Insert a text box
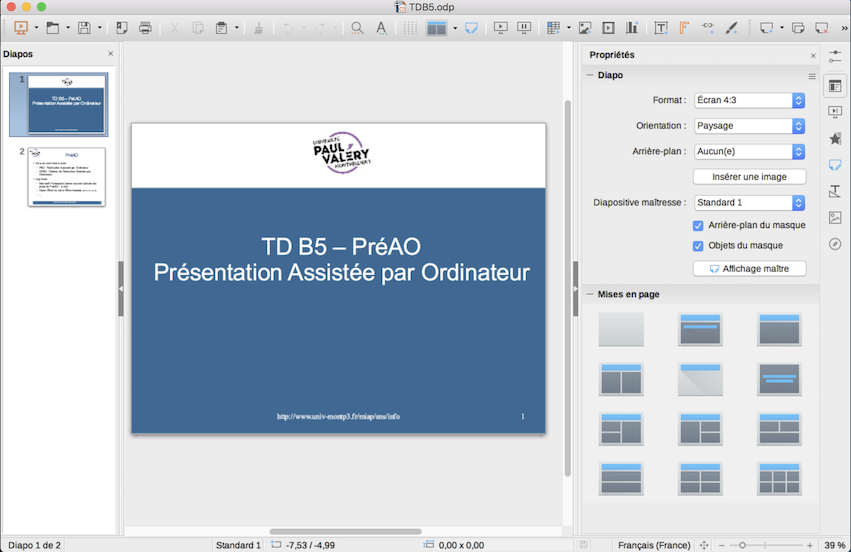851x552 pixels. click(661, 28)
